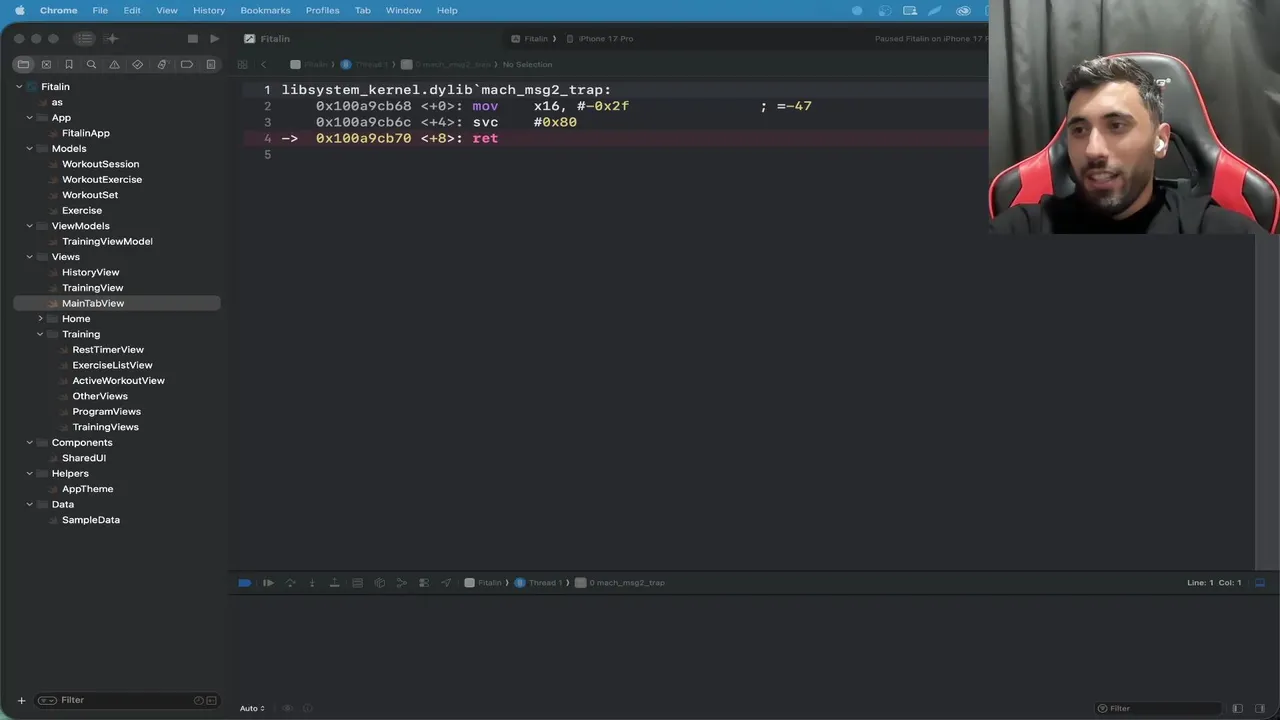This screenshot has height=720, width=1280.
Task: Collapse the Fitalin project root
Action: (x=19, y=87)
